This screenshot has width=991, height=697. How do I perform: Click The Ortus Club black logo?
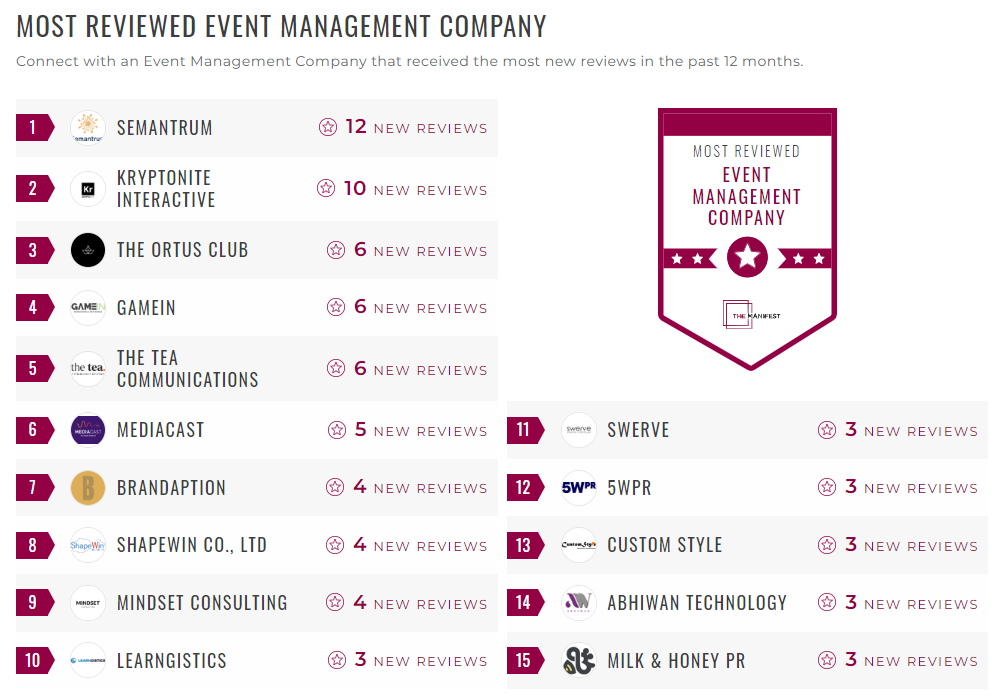pos(88,250)
